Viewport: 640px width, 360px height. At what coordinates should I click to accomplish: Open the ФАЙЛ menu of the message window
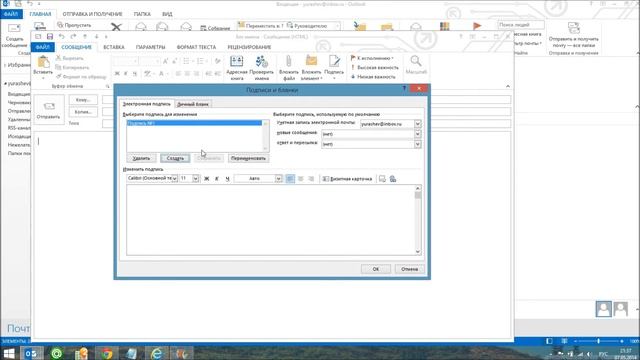tap(42, 47)
